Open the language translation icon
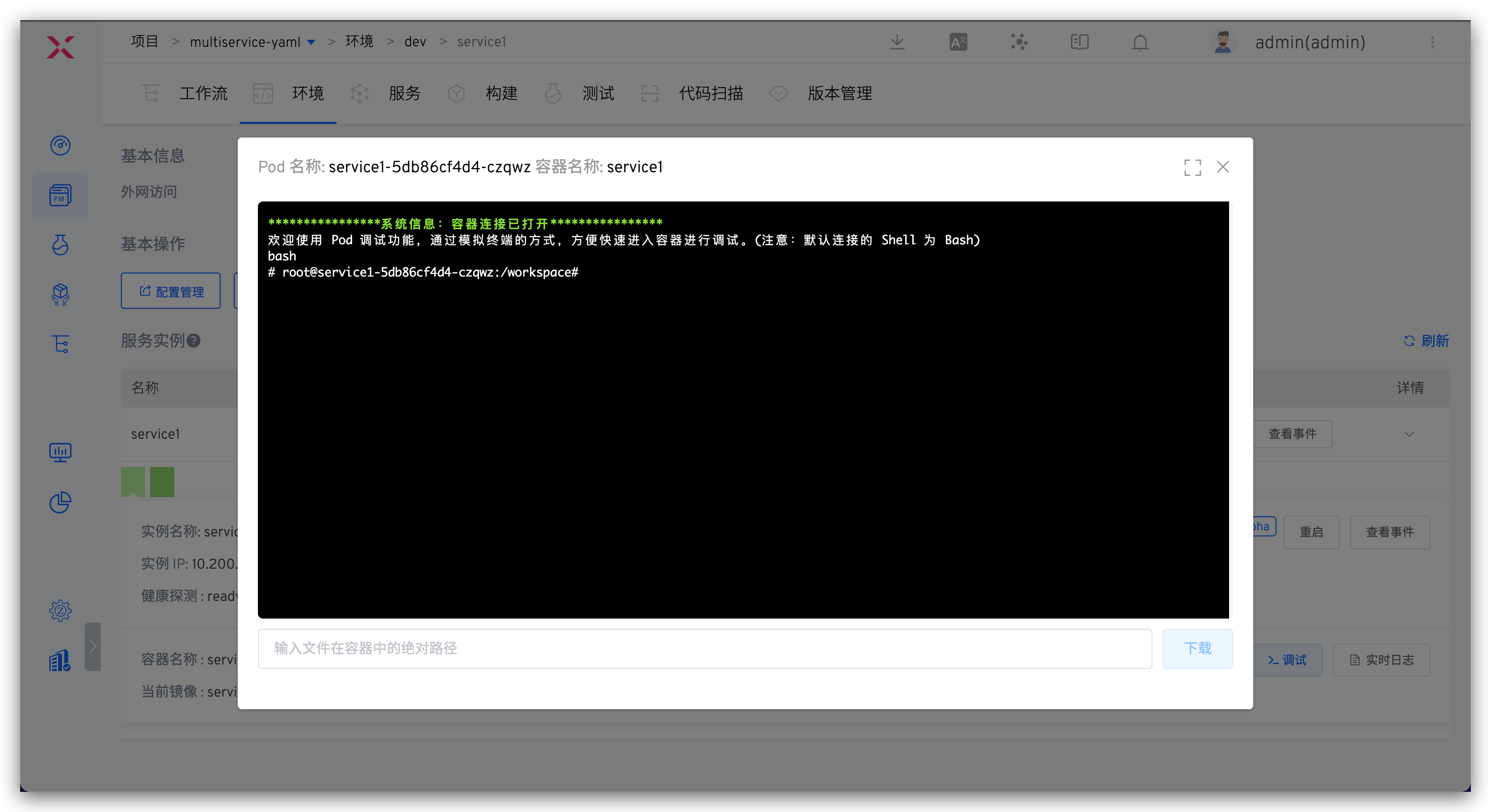 (958, 42)
